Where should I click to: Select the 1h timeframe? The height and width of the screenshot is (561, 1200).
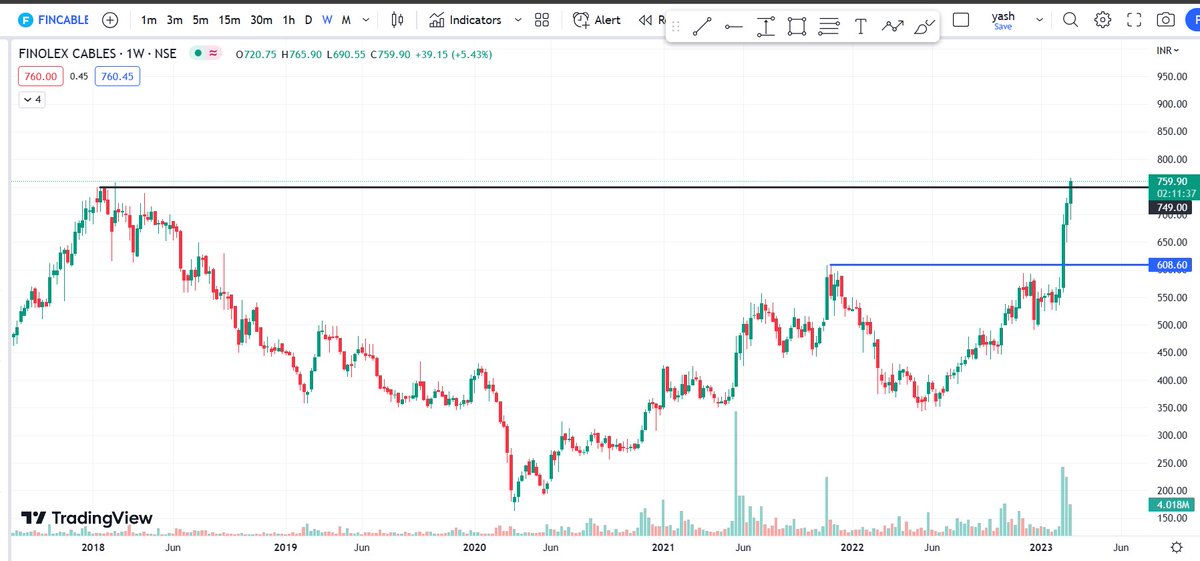[x=288, y=20]
